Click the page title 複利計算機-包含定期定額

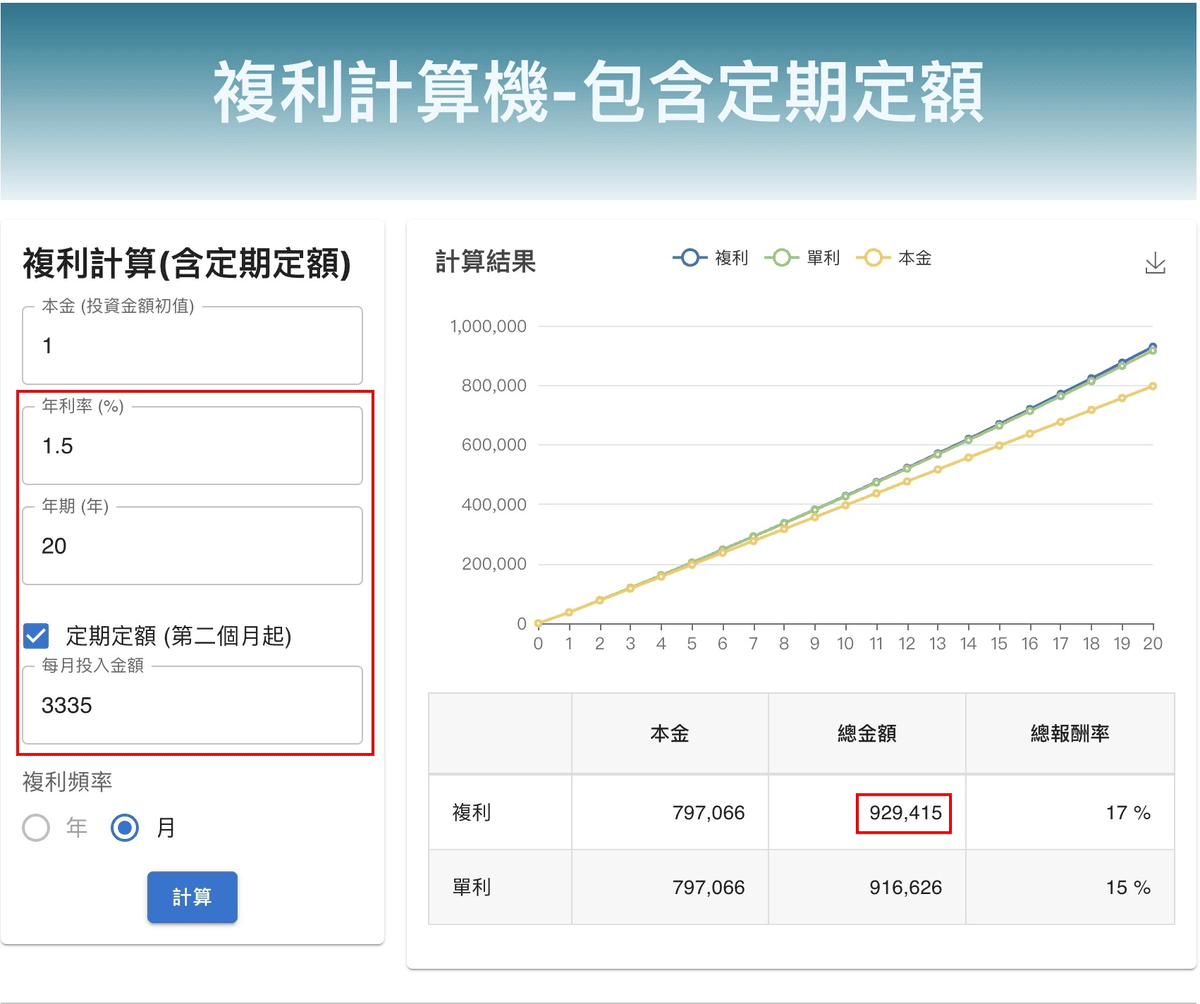(598, 93)
